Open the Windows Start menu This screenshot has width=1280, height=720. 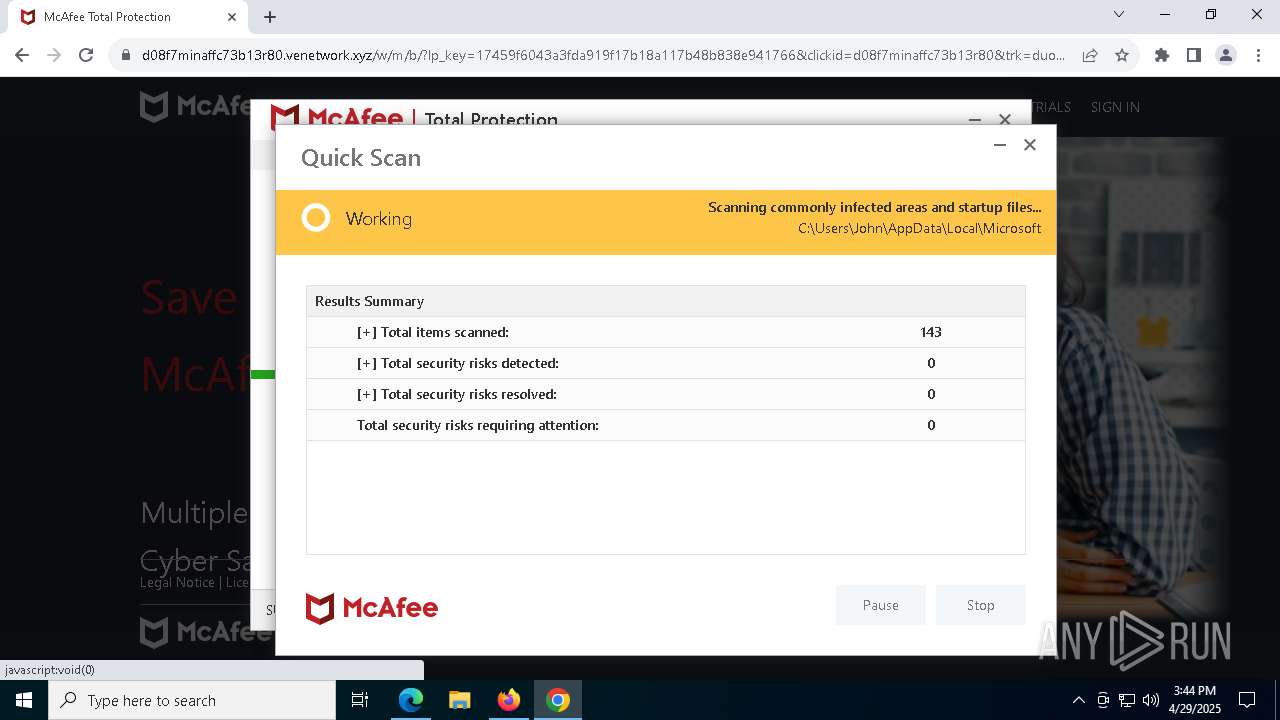pyautogui.click(x=24, y=700)
